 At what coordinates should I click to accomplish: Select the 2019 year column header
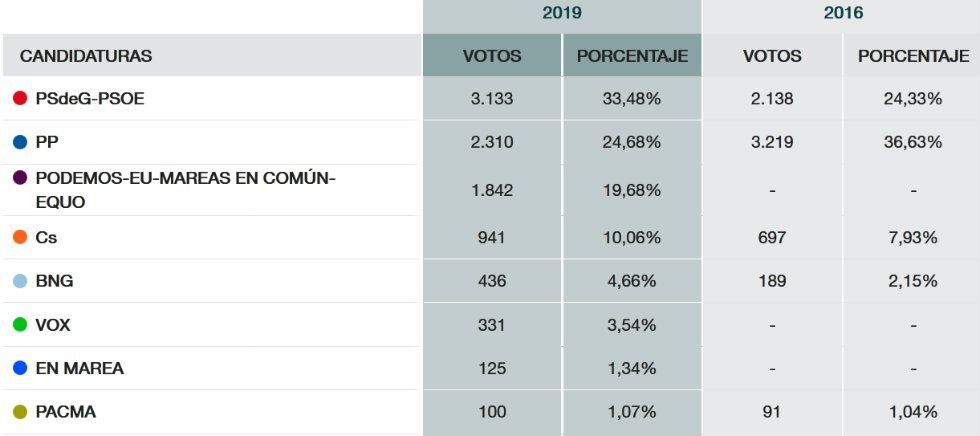pos(562,14)
